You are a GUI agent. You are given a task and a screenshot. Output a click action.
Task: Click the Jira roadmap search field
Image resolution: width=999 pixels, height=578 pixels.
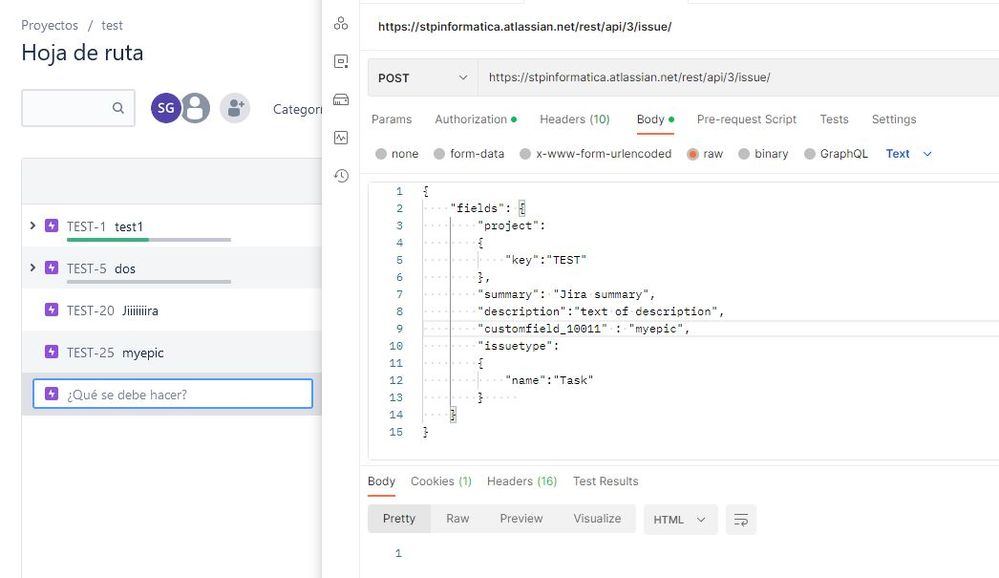pos(78,108)
